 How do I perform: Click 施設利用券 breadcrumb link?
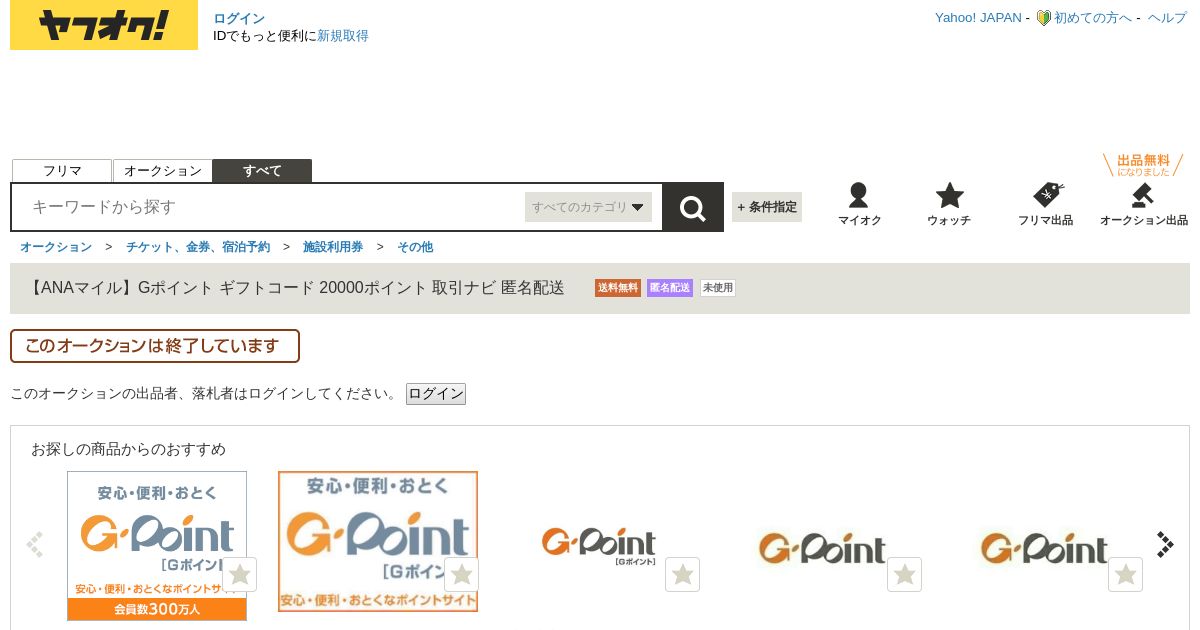[x=333, y=247]
